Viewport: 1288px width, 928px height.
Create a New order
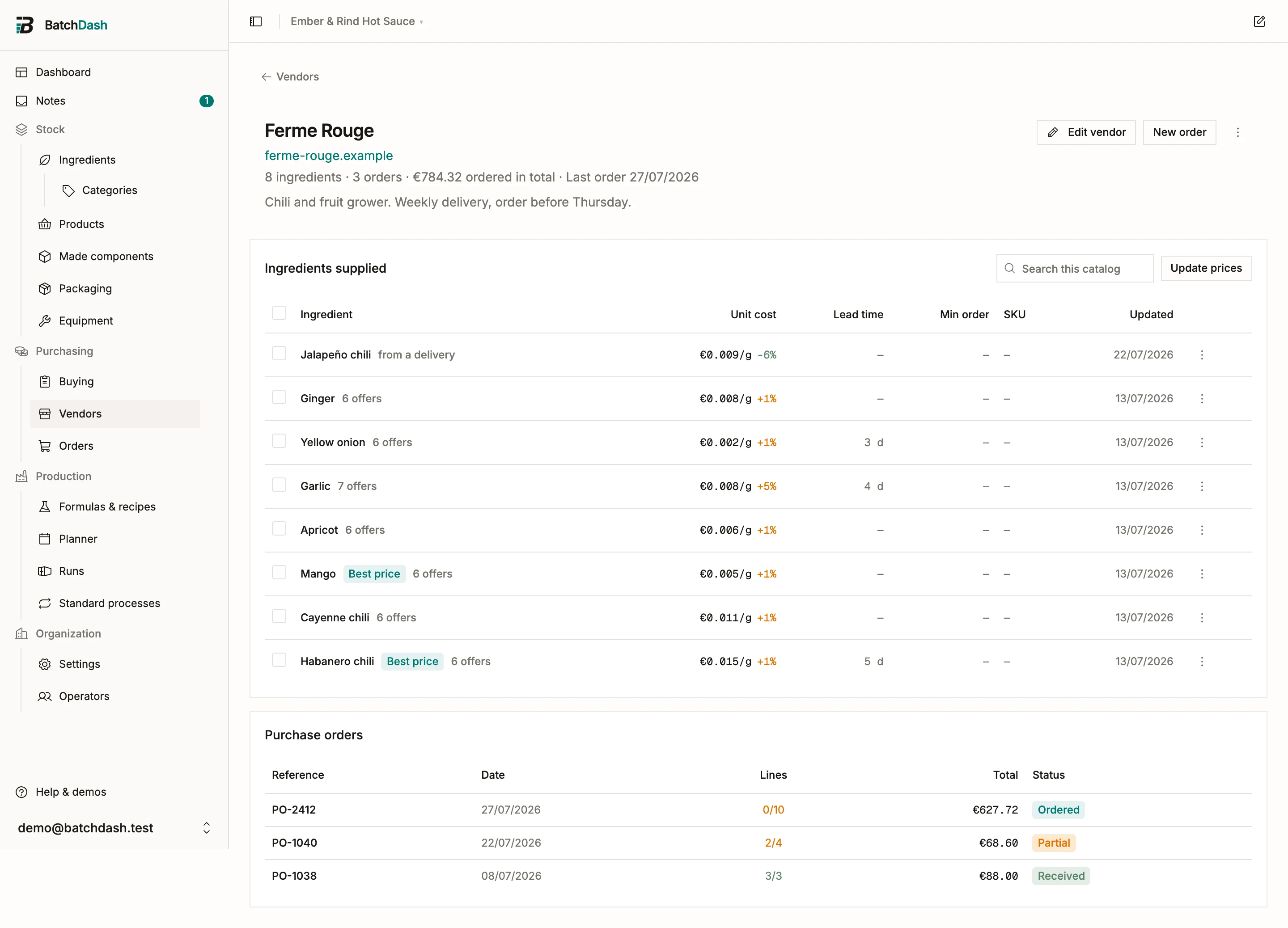[1179, 132]
